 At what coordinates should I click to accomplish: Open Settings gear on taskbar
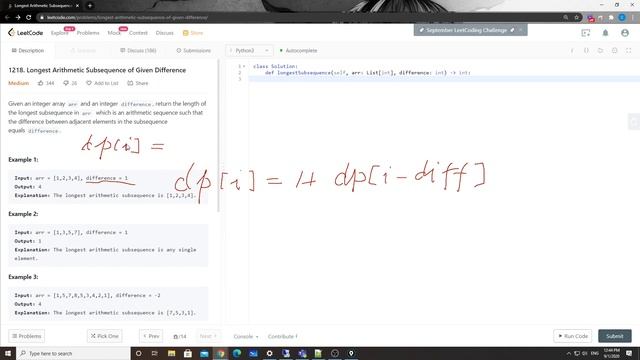tap(269, 353)
